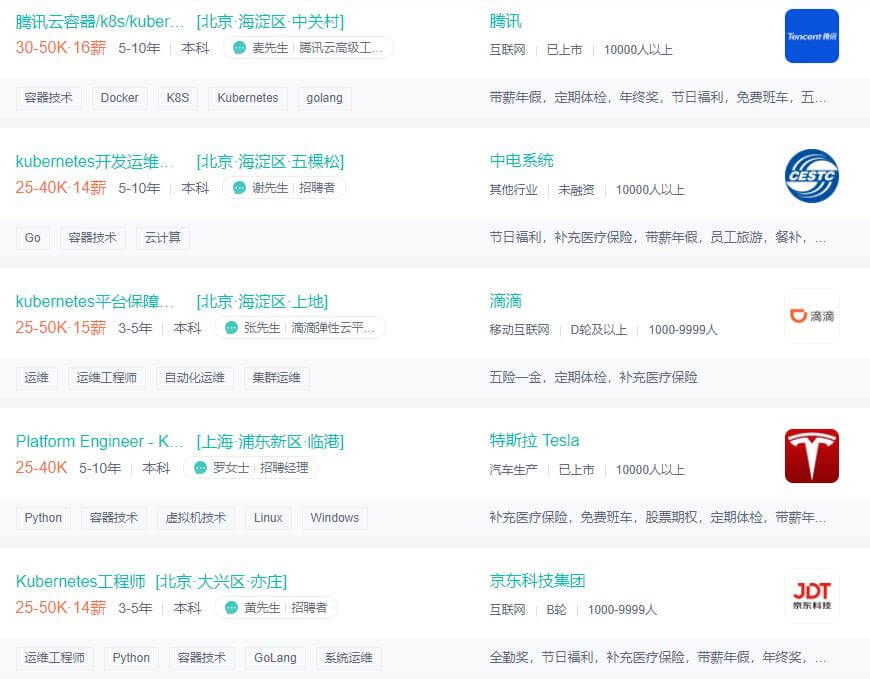
Task: Click the golang tag
Action: click(324, 98)
